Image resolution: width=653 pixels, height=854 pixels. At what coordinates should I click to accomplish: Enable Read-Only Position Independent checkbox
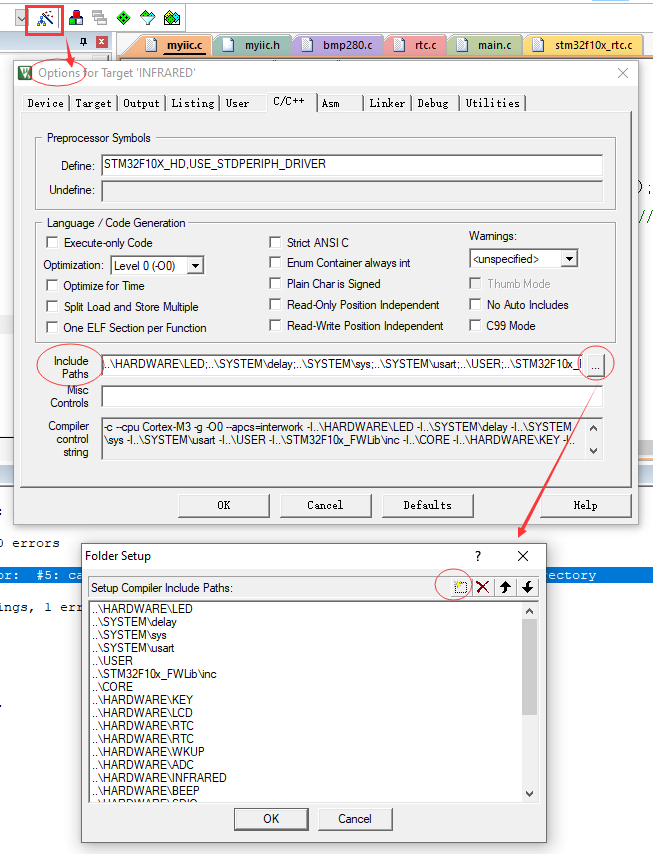[x=276, y=304]
